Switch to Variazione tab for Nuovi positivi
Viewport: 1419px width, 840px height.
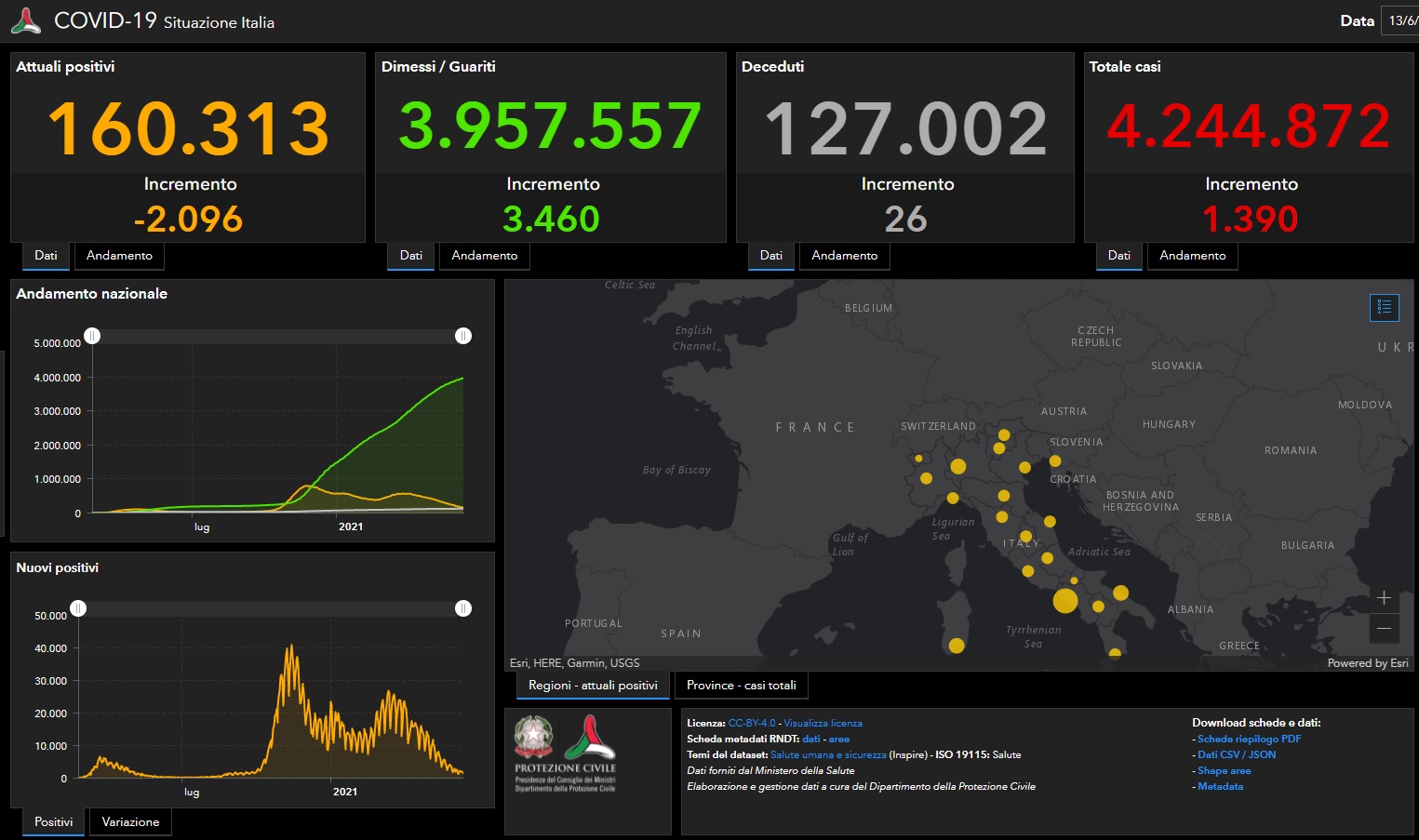pyautogui.click(x=130, y=822)
